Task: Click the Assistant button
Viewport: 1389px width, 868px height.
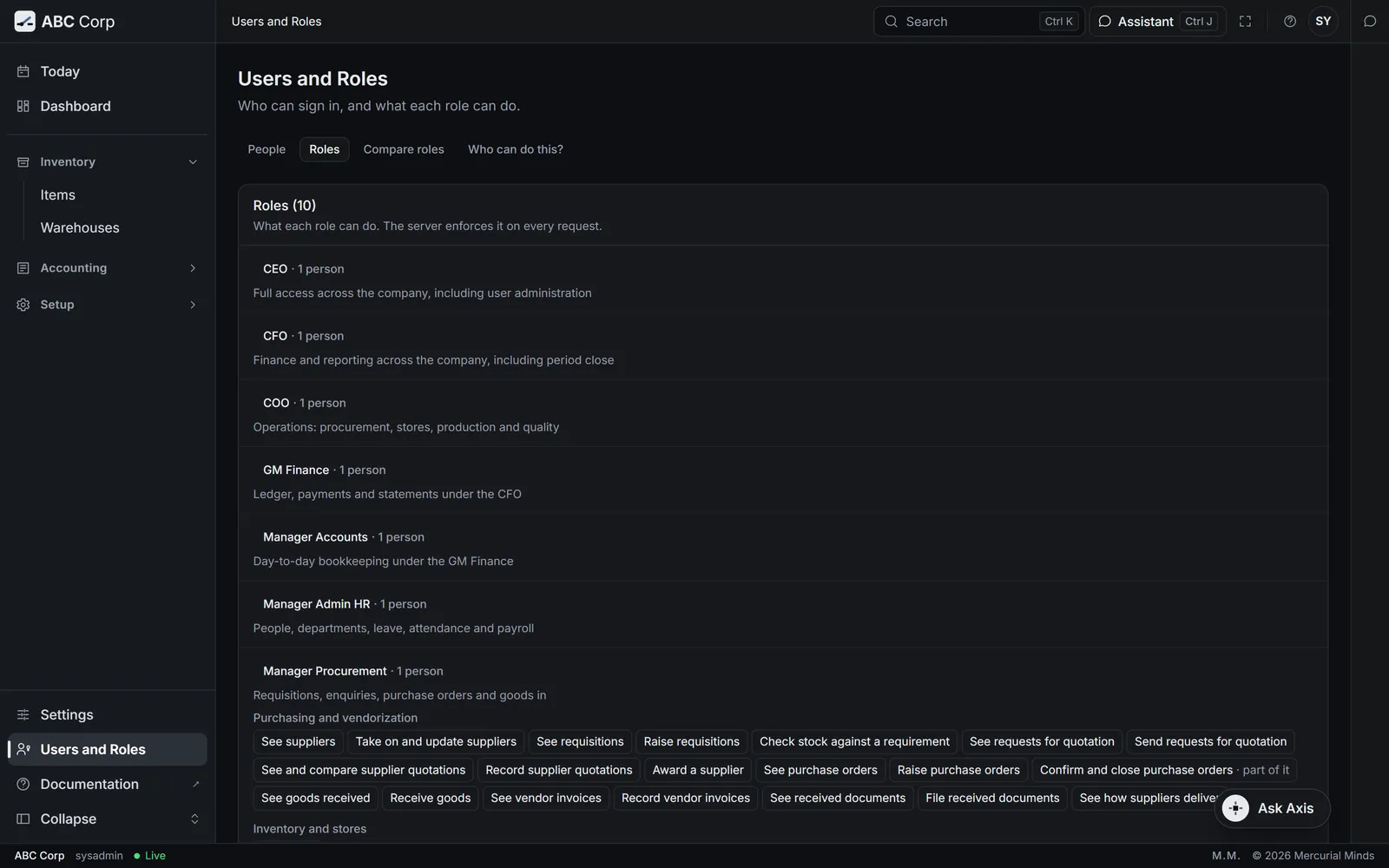Action: click(1158, 22)
